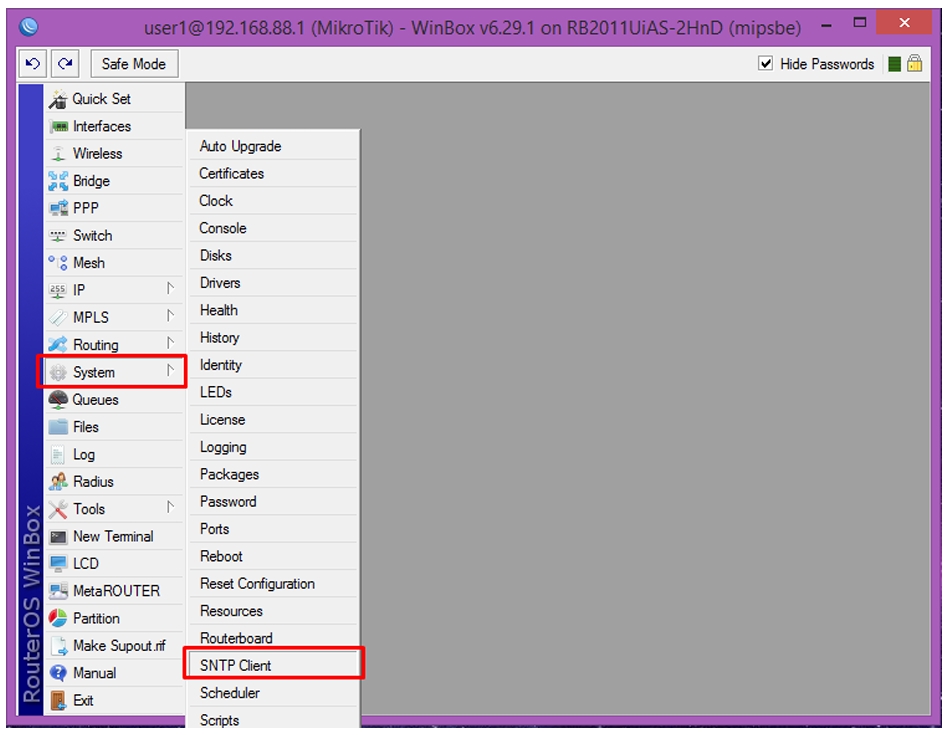Open SNTP Client from System menu
Image resolution: width=947 pixels, height=735 pixels.
pos(274,665)
